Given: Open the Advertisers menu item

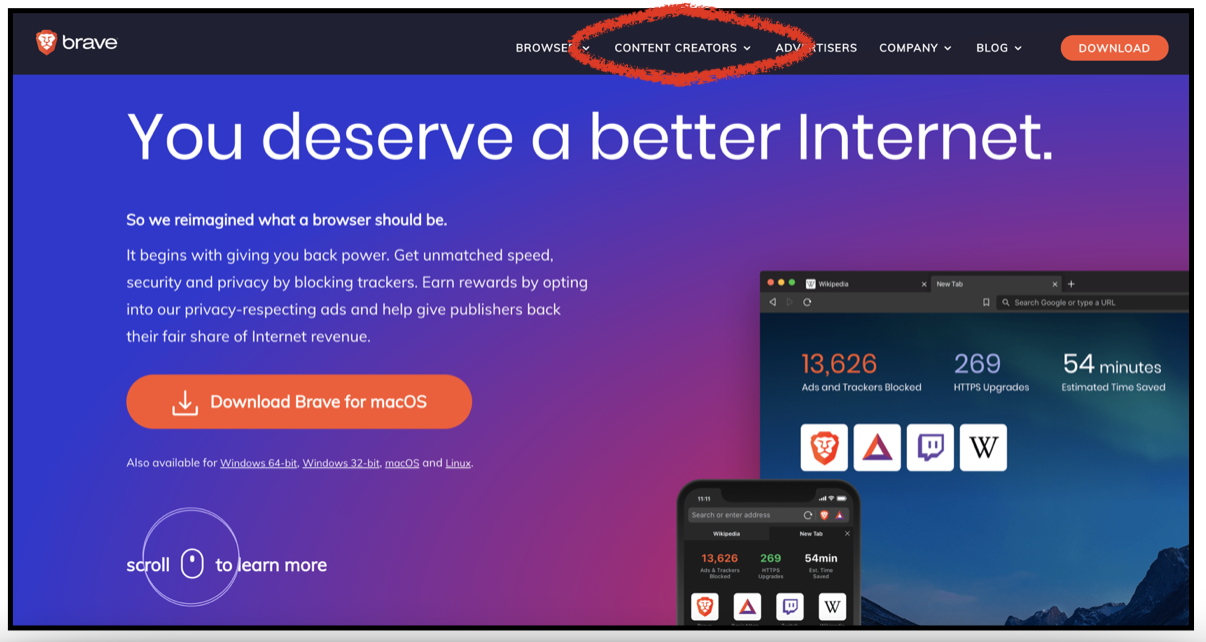Looking at the screenshot, I should 816,48.
